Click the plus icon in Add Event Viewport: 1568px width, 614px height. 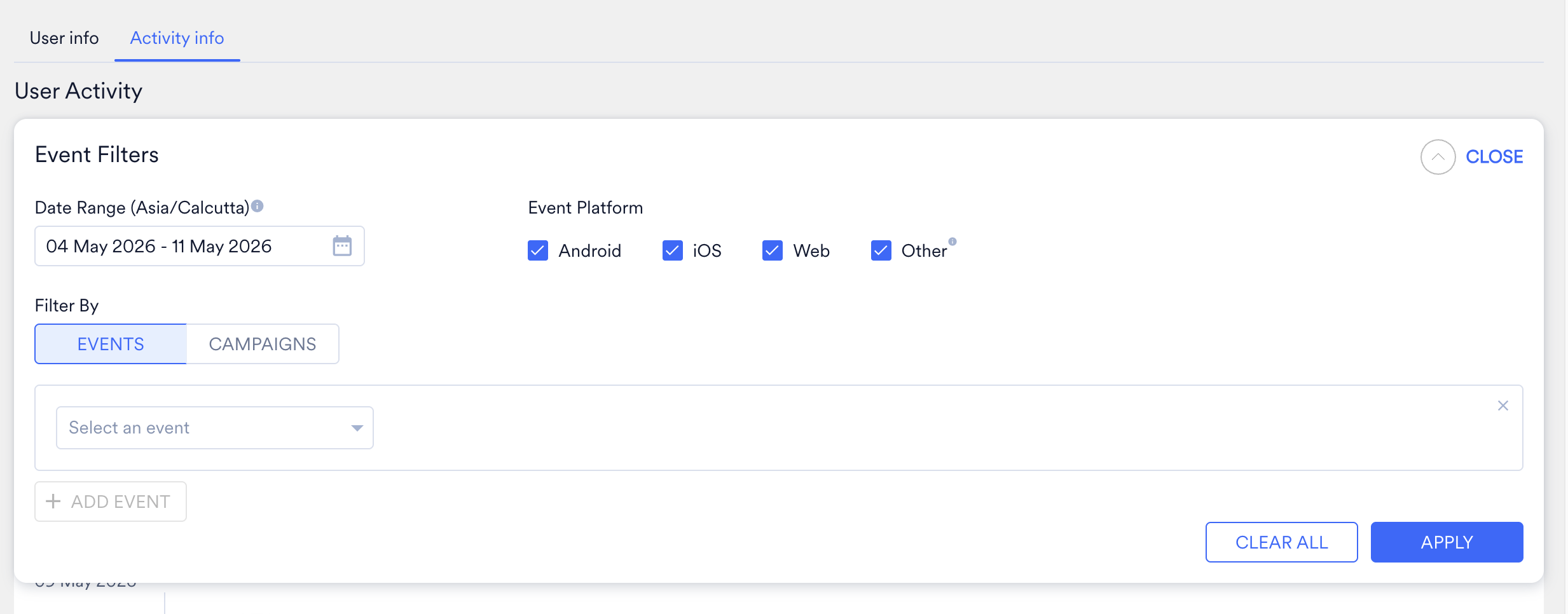tap(53, 501)
